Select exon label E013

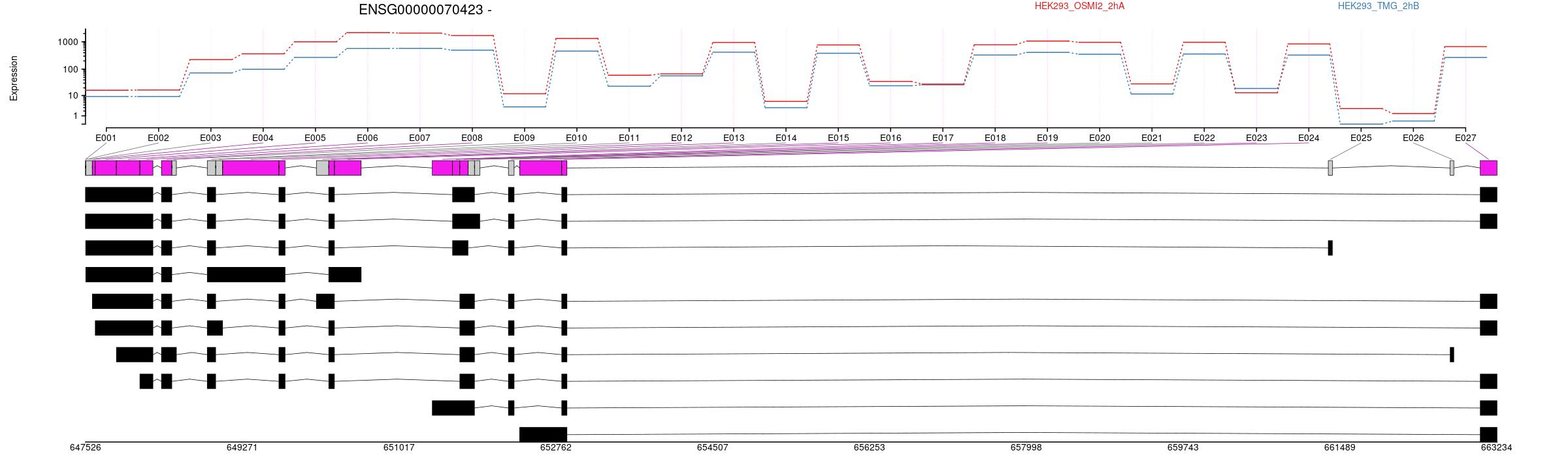734,138
